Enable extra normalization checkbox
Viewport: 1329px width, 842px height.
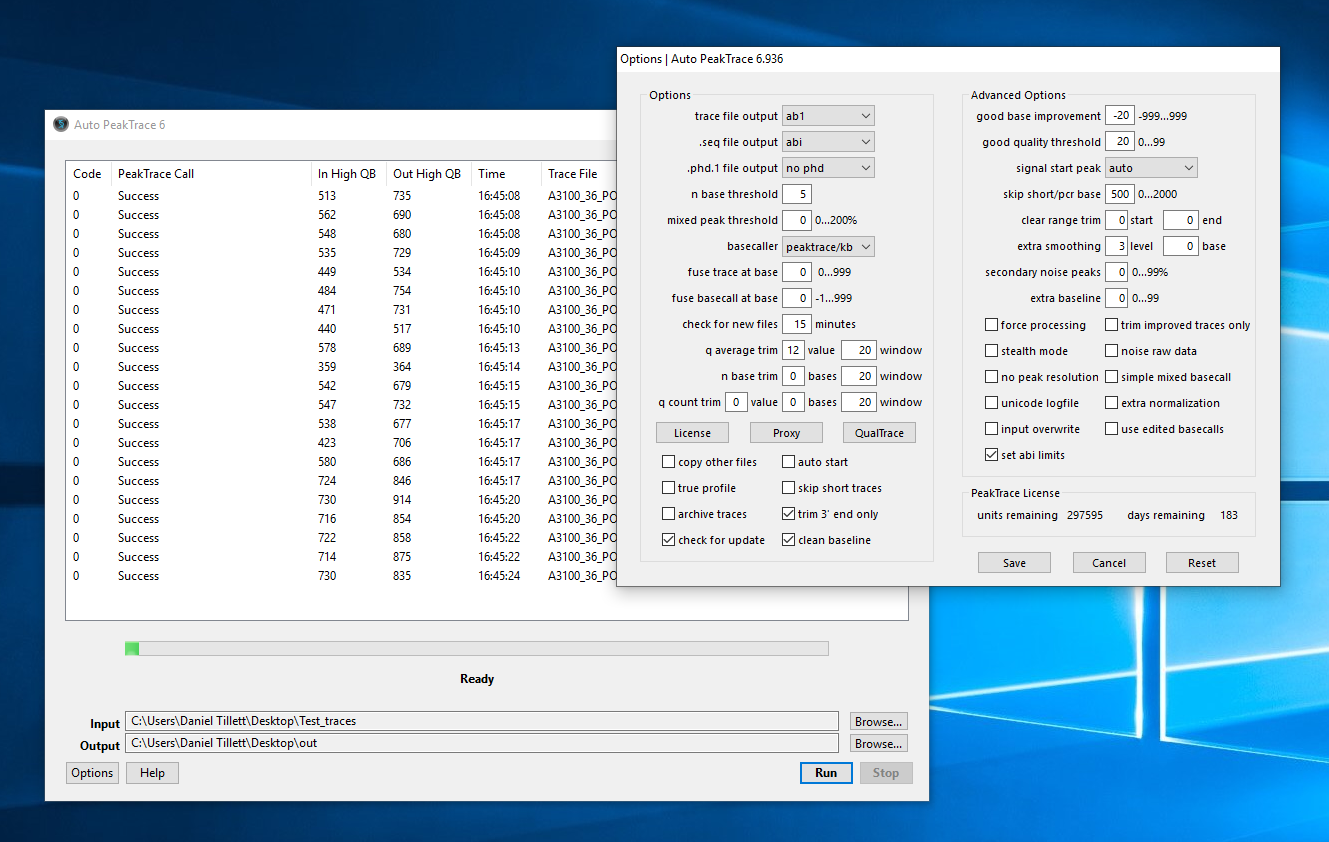coord(1111,403)
